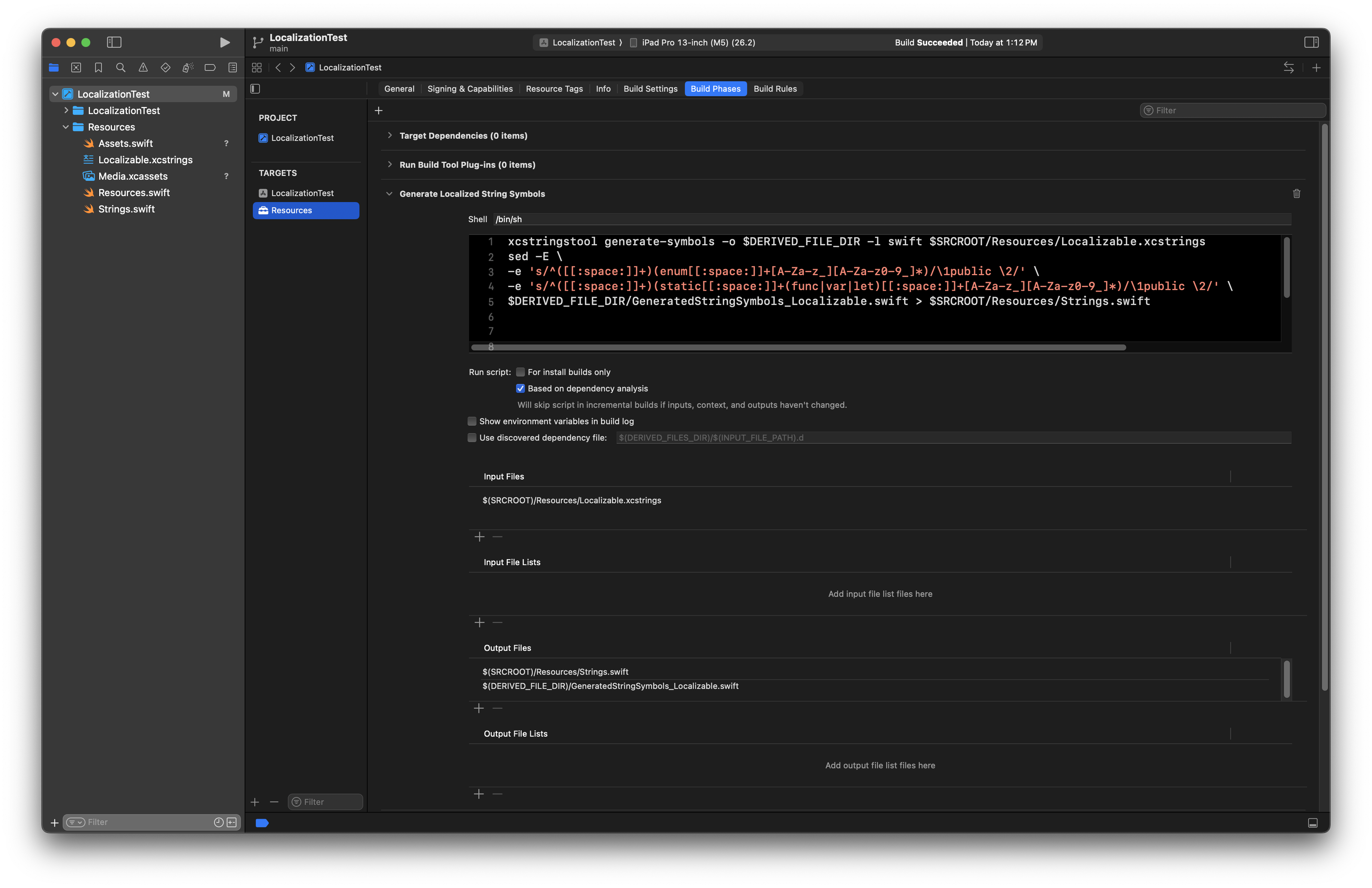Remove the selected input file
Image resolution: width=1372 pixels, height=888 pixels.
tap(497, 537)
